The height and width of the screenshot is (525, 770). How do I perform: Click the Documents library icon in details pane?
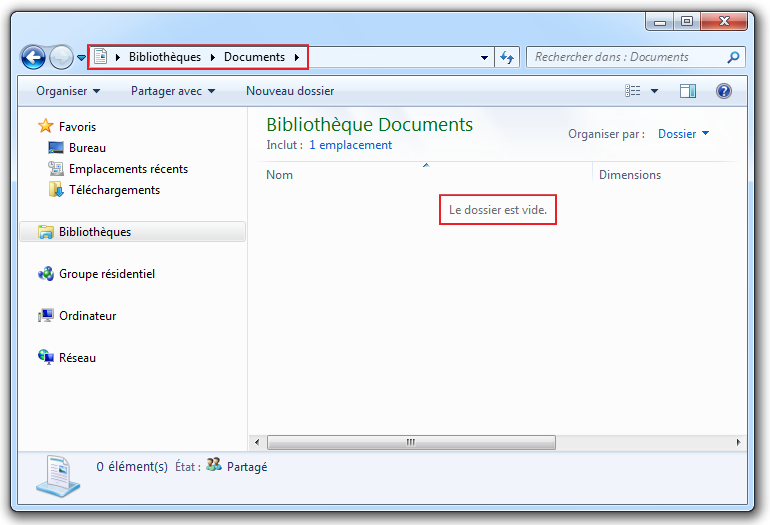tap(58, 476)
